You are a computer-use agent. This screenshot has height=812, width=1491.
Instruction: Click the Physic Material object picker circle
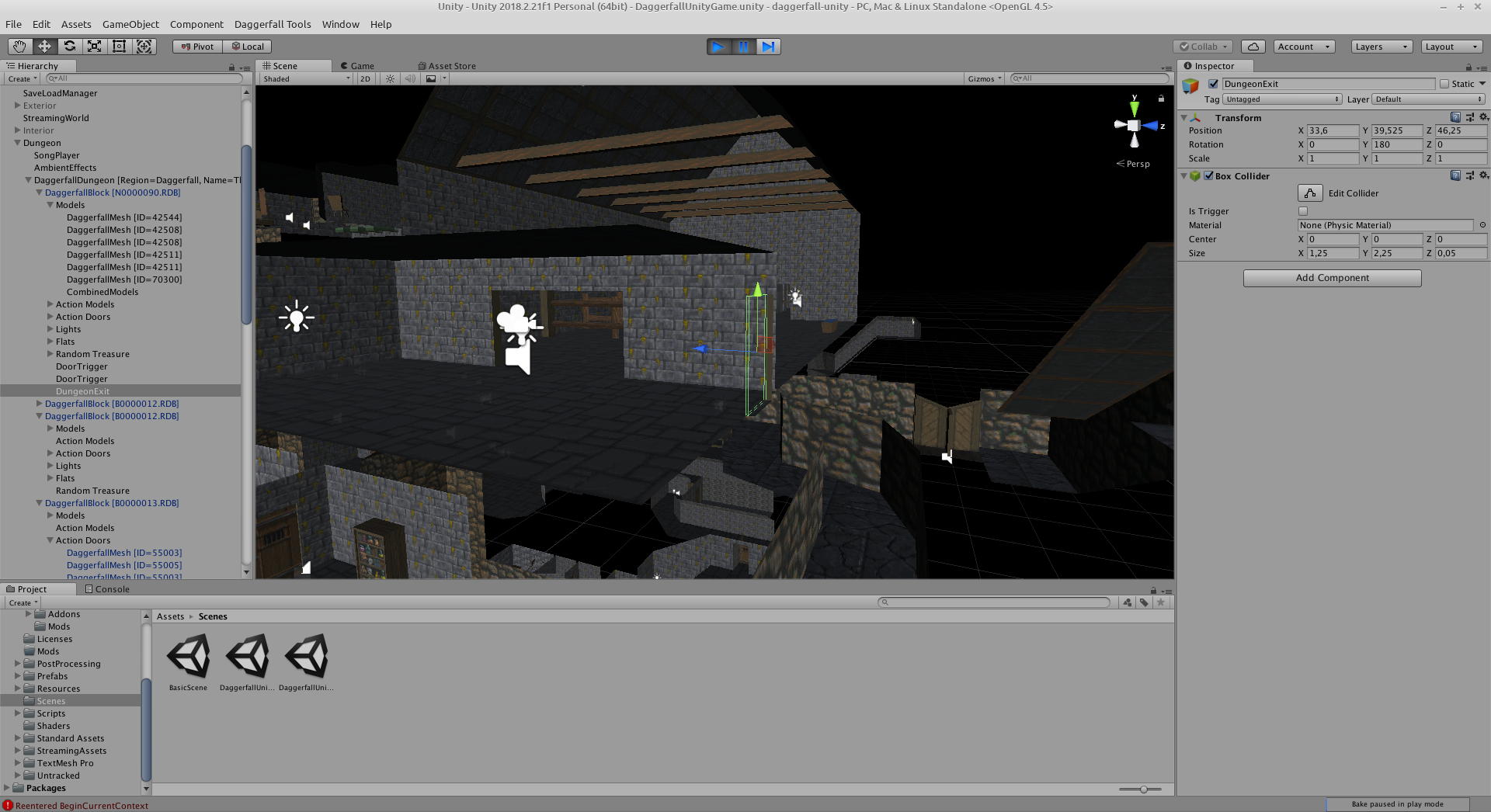pos(1482,225)
